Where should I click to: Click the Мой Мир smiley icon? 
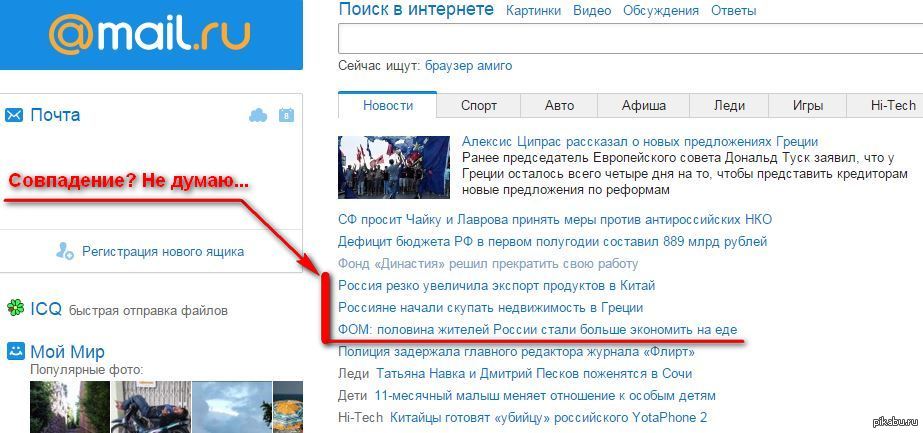pyautogui.click(x=15, y=351)
